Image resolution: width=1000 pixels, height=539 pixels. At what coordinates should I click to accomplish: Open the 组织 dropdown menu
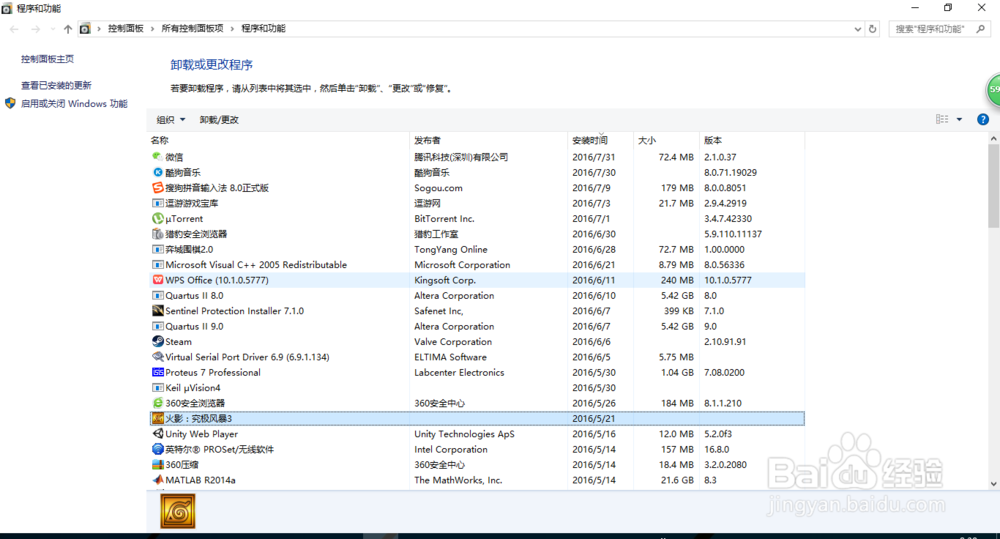171,120
